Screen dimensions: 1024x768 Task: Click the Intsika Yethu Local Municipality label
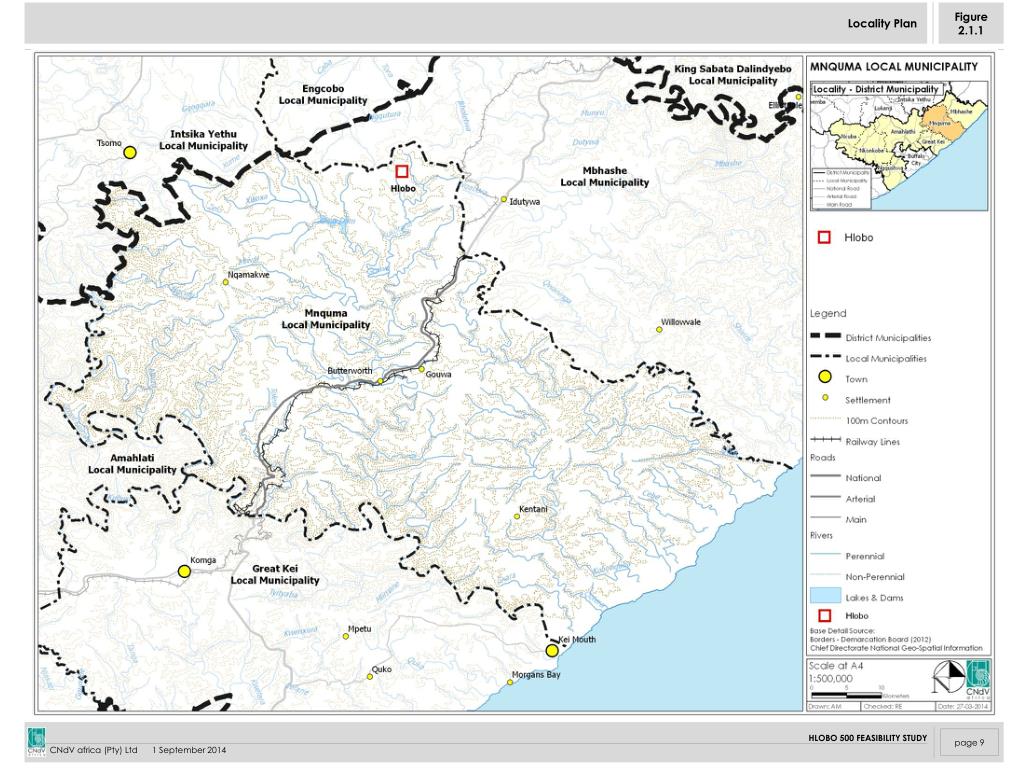click(204, 140)
